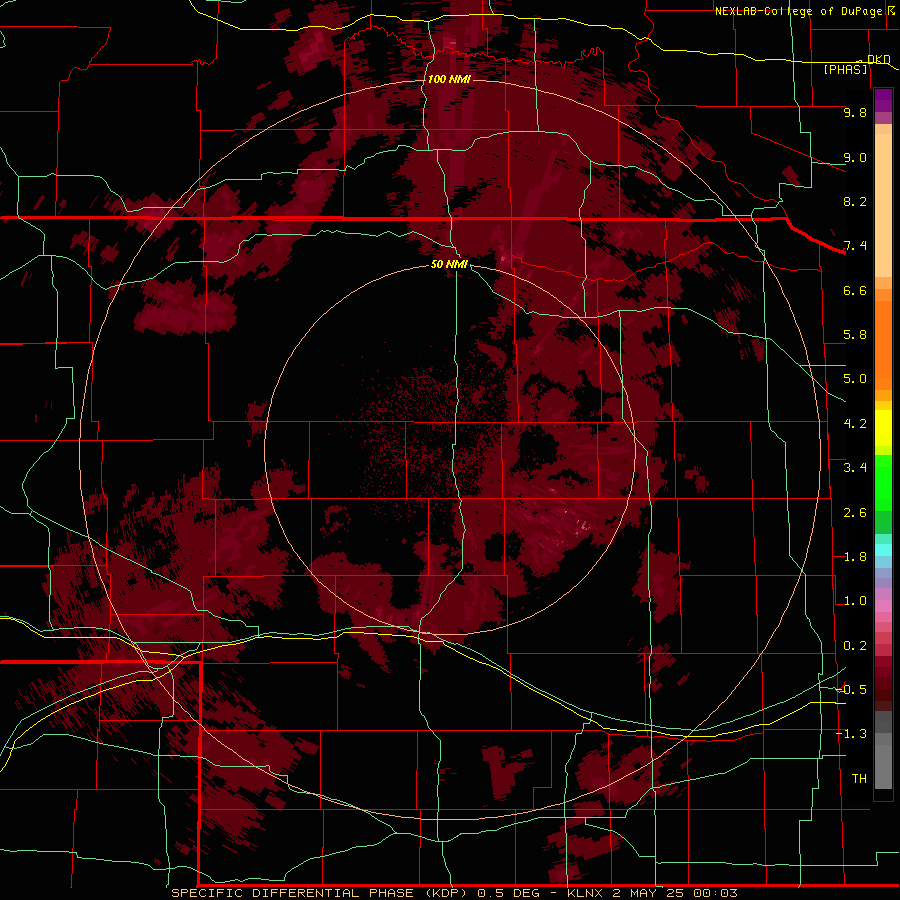Click the DKD label near the color bar
The width and height of the screenshot is (900, 900).
coord(878,59)
